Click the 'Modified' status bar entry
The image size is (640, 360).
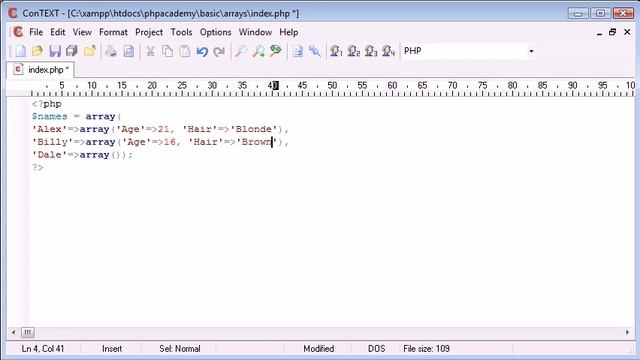pos(318,349)
